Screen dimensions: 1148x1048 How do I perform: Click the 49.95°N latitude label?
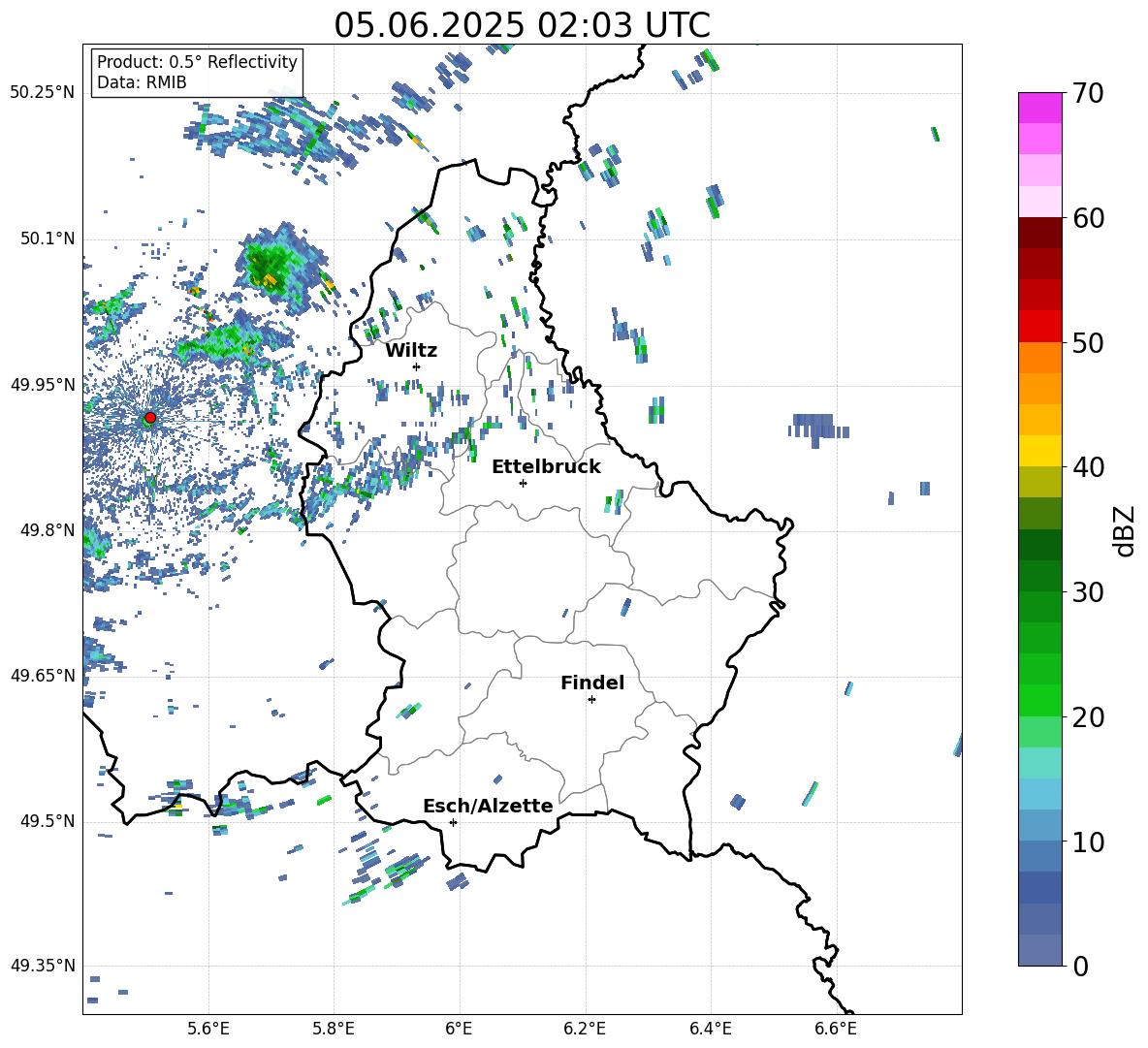pos(43,384)
